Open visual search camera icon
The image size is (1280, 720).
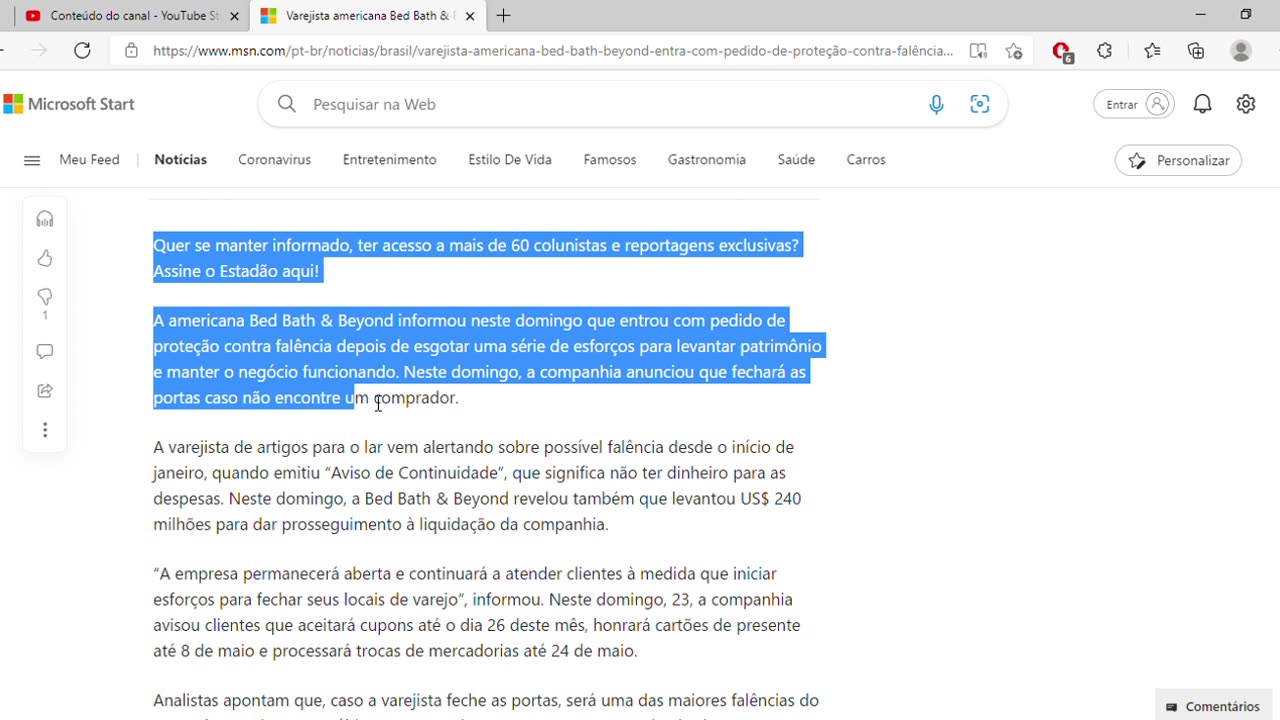click(980, 104)
